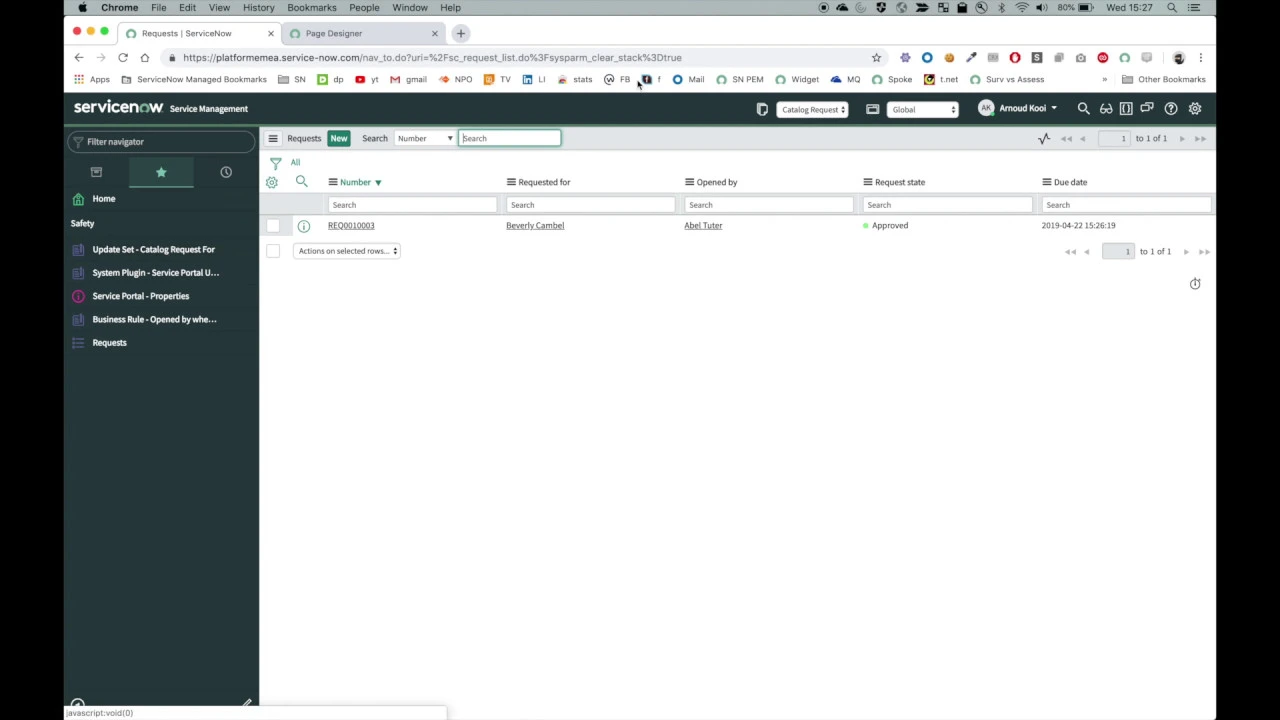Viewport: 1280px width, 720px height.
Task: Refresh the list with the reload icon
Action: tap(1194, 283)
